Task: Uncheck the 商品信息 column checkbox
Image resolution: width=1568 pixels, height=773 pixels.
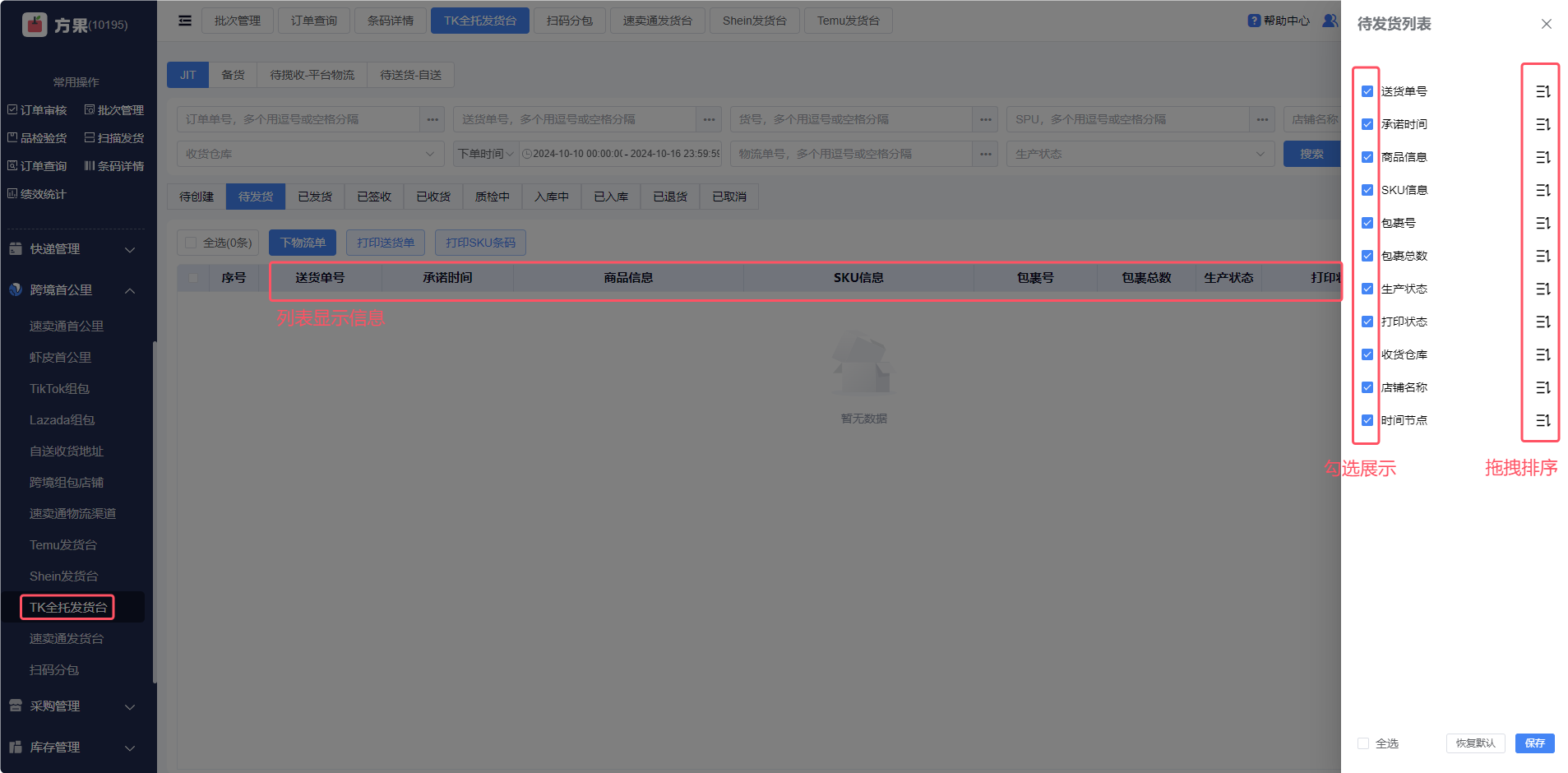Action: (x=1367, y=157)
